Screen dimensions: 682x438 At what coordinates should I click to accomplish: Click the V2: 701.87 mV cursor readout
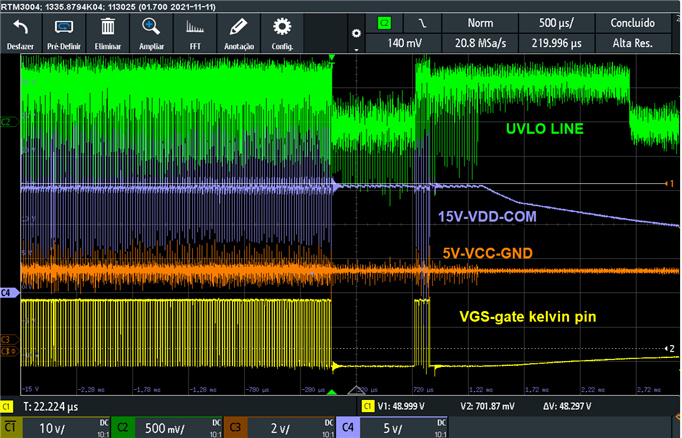487,406
